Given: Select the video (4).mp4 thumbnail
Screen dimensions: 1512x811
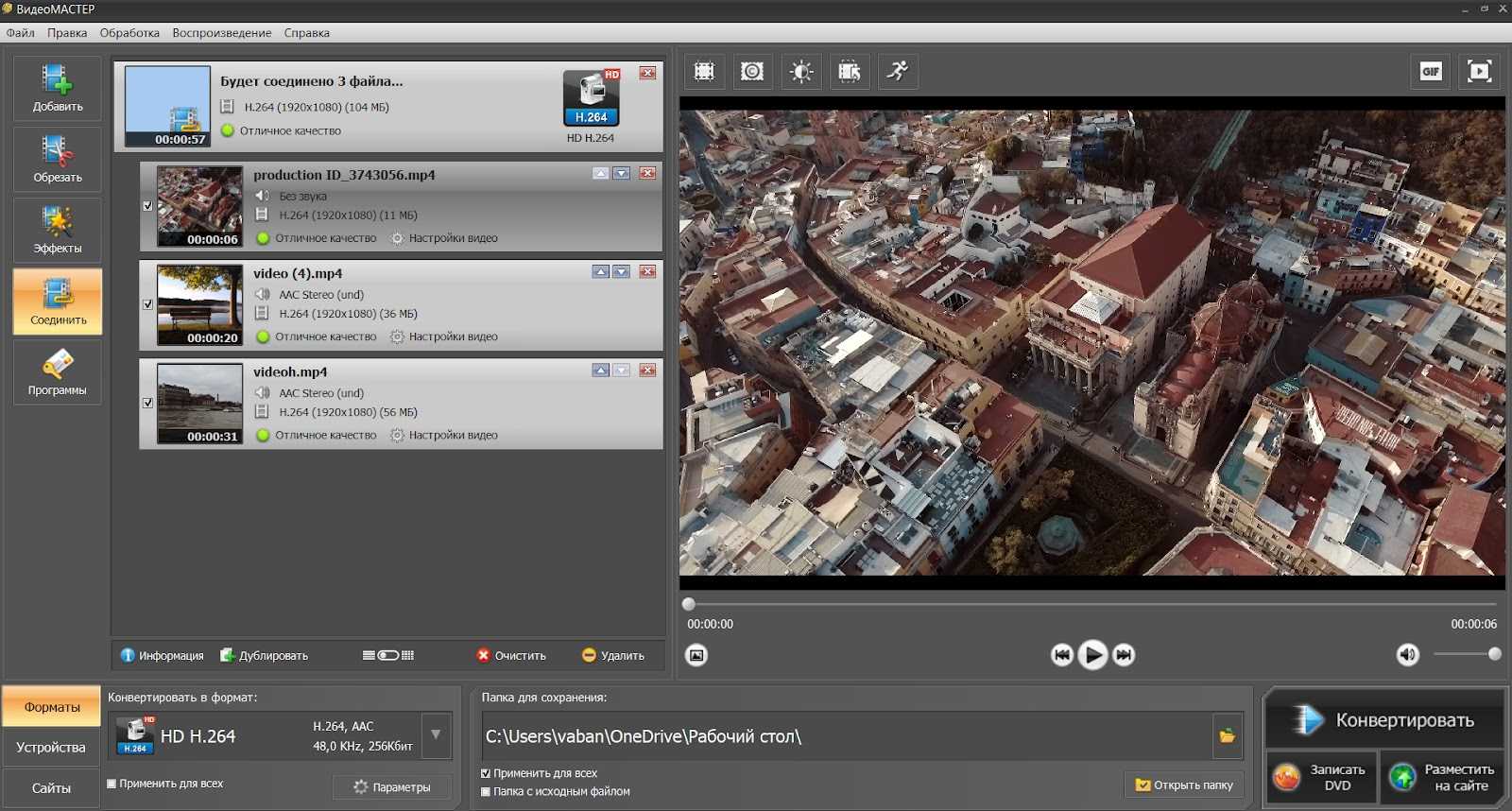Looking at the screenshot, I should point(199,305).
